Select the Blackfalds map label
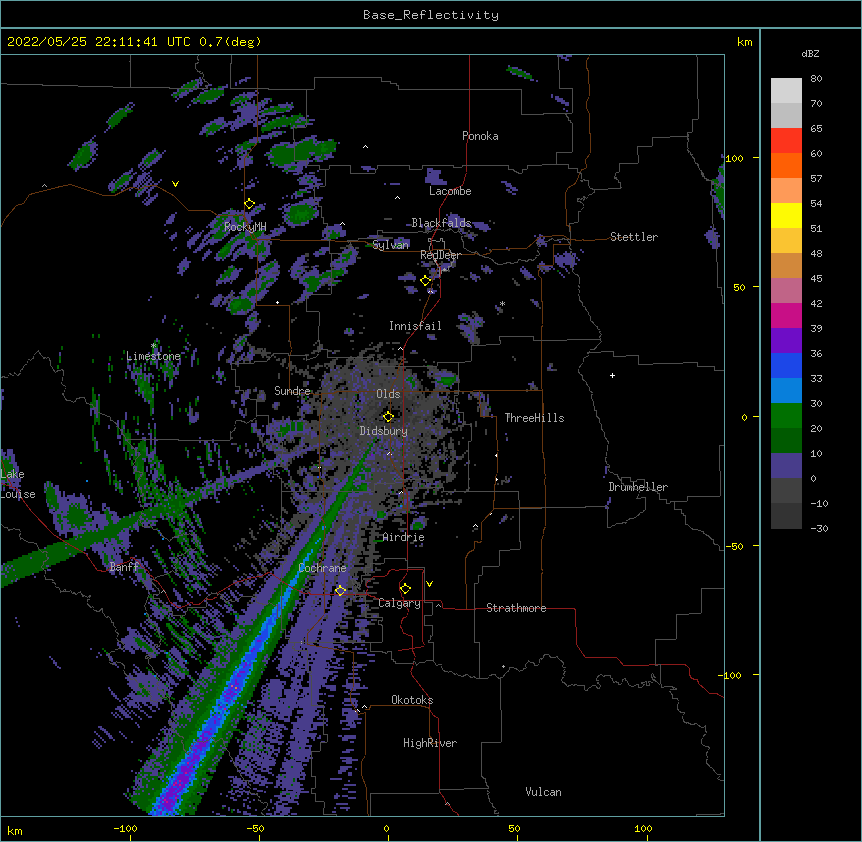This screenshot has height=842, width=862. pos(441,223)
